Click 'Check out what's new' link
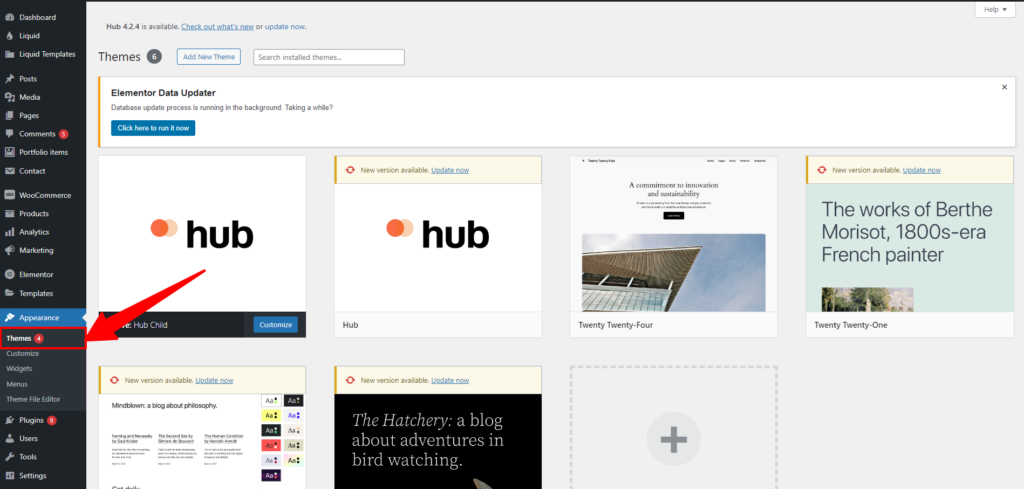1024x489 pixels. [217, 27]
